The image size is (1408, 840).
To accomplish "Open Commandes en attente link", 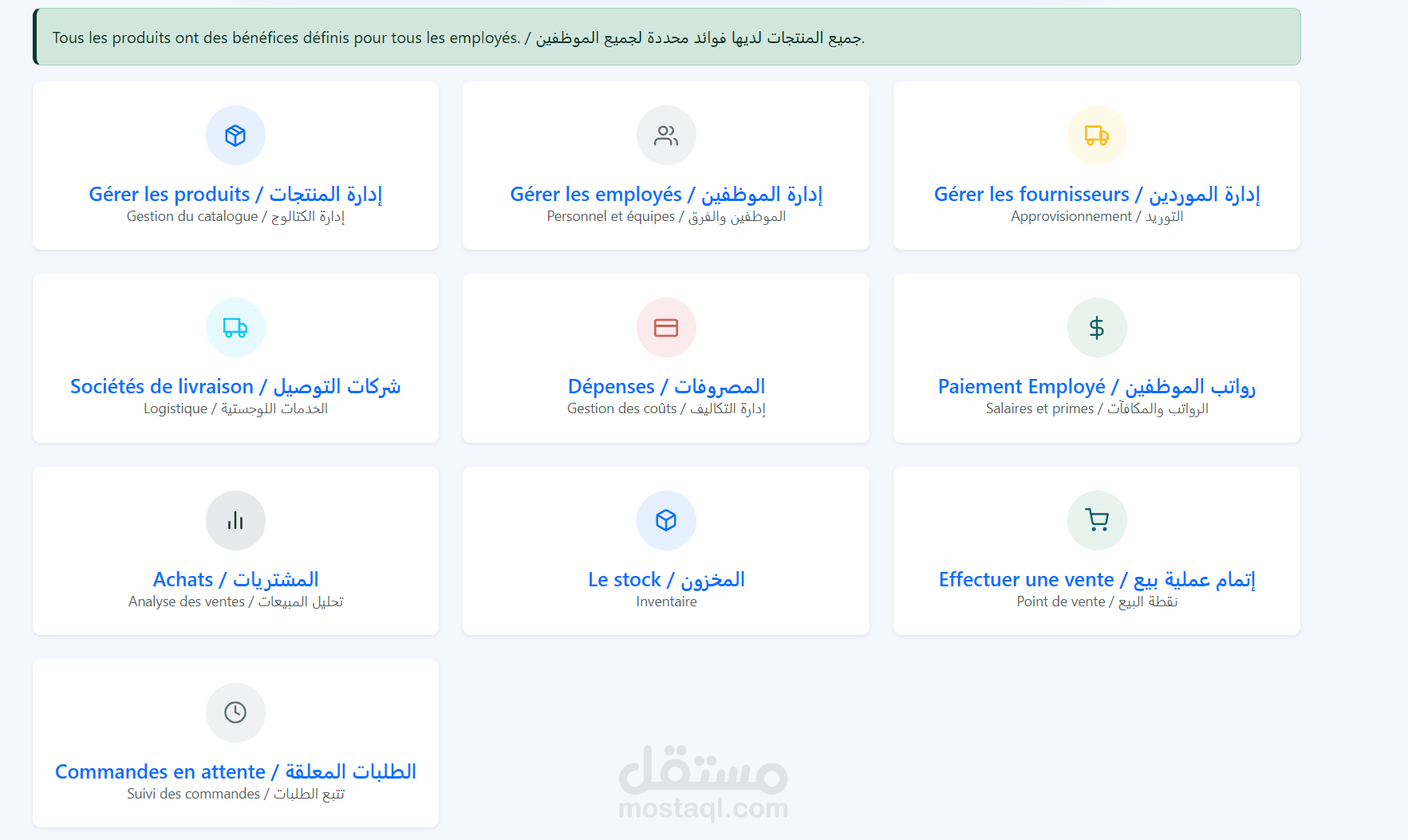I will (235, 771).
